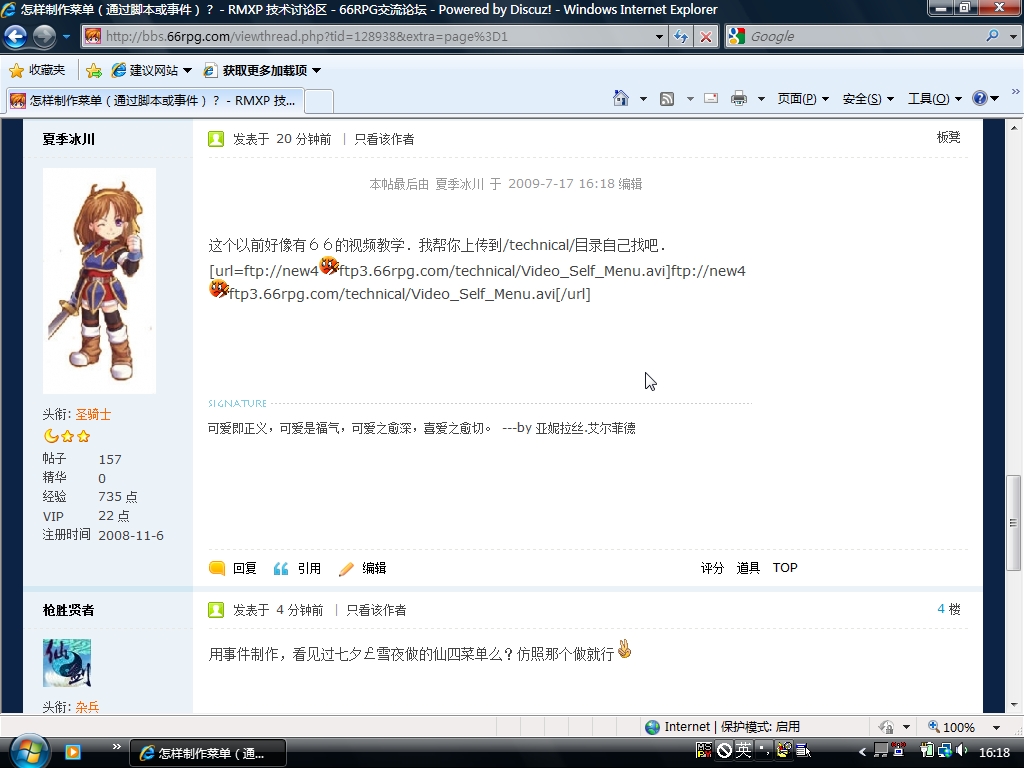Click the Google search magnifier icon

tap(992, 36)
